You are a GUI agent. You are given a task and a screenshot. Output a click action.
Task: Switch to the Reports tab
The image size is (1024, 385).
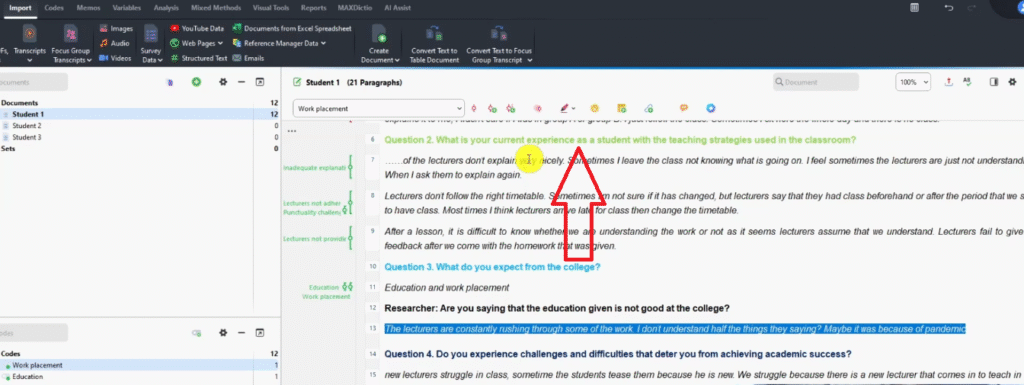pos(314,8)
